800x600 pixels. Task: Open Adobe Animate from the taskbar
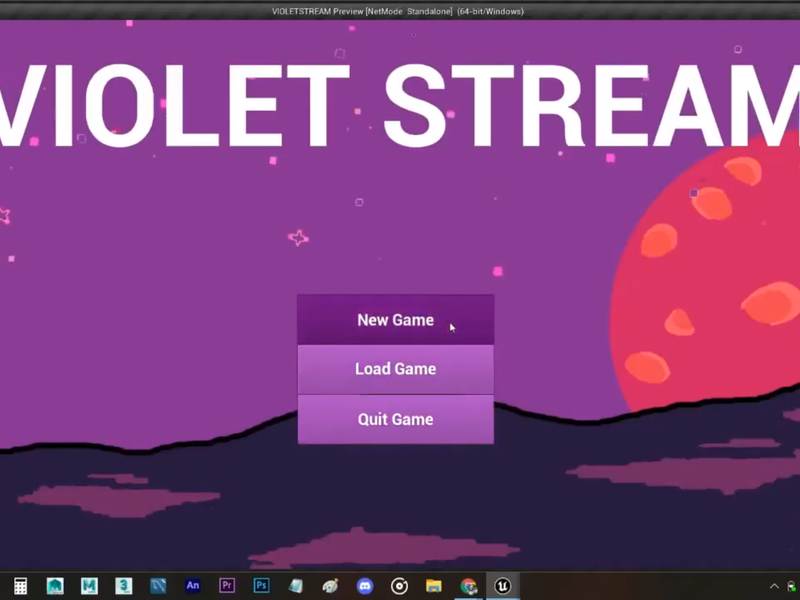click(x=193, y=586)
